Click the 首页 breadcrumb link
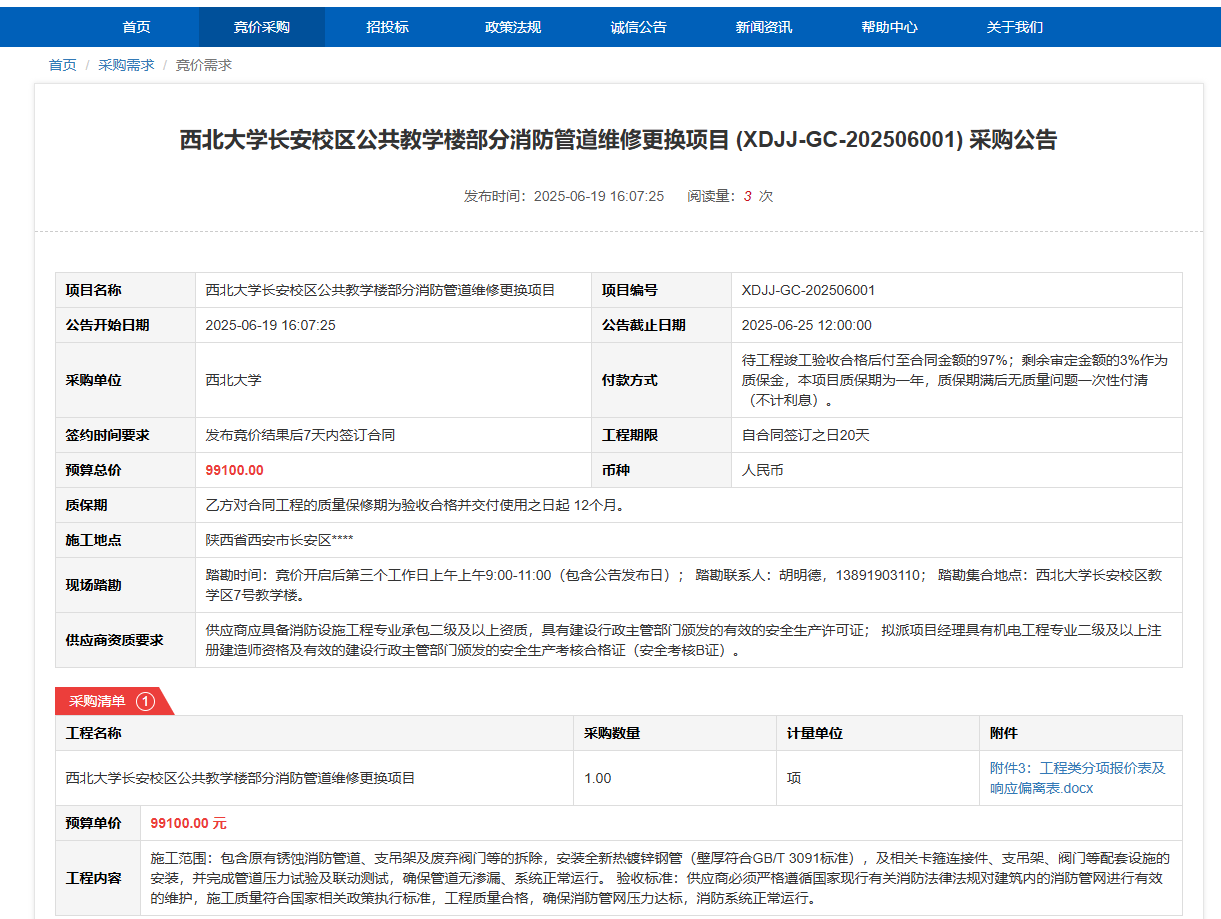The height and width of the screenshot is (919, 1221). (62, 65)
